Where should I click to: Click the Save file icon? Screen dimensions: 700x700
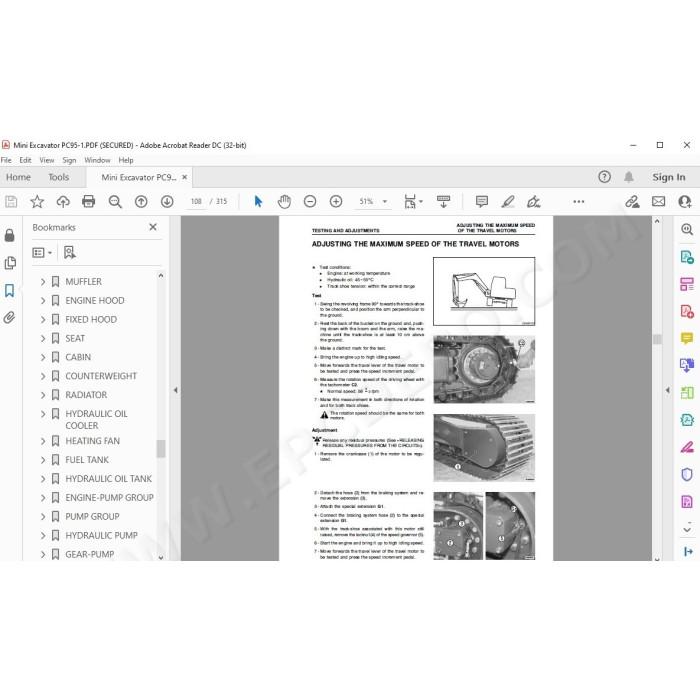(x=11, y=202)
